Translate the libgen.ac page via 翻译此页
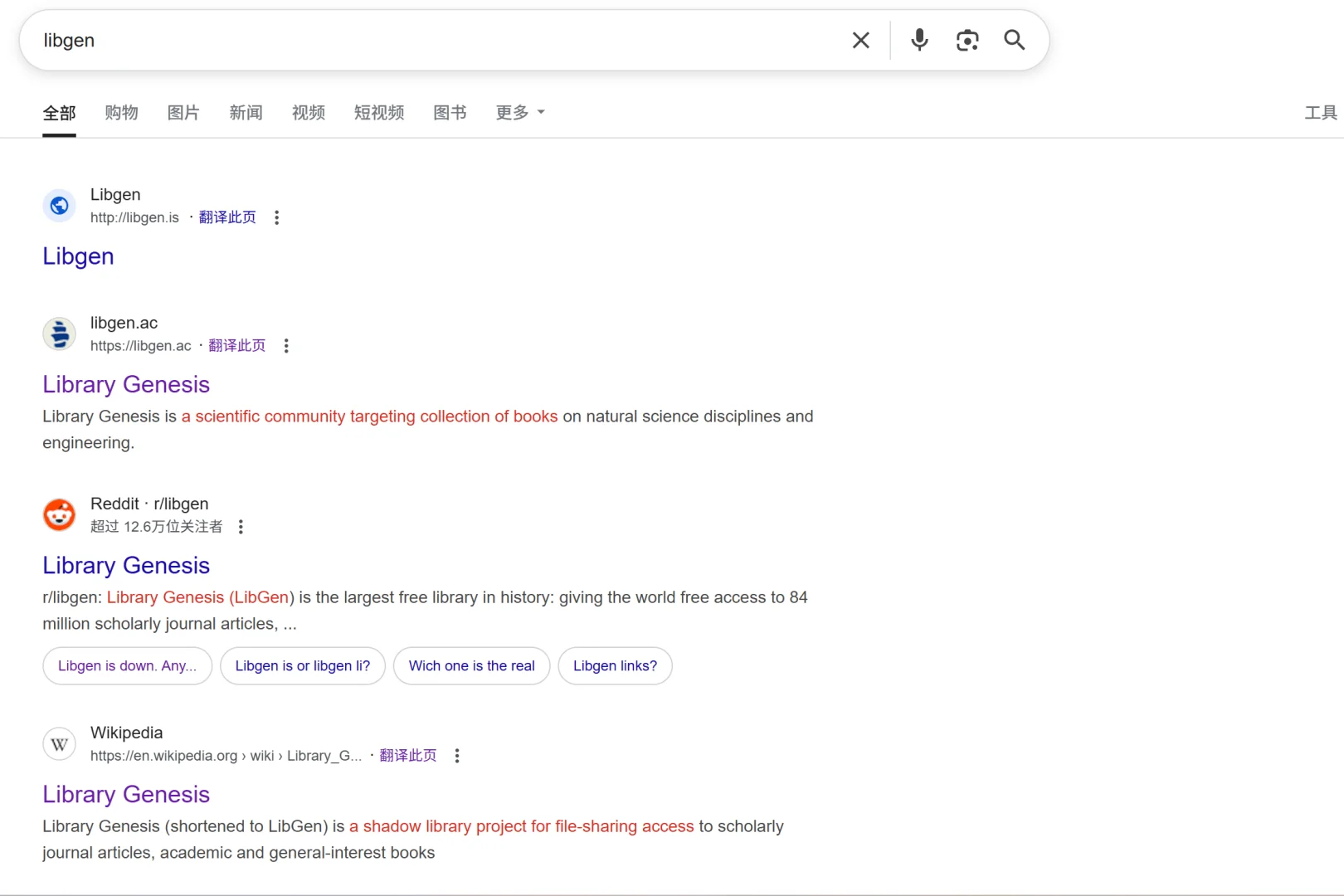 (x=236, y=346)
